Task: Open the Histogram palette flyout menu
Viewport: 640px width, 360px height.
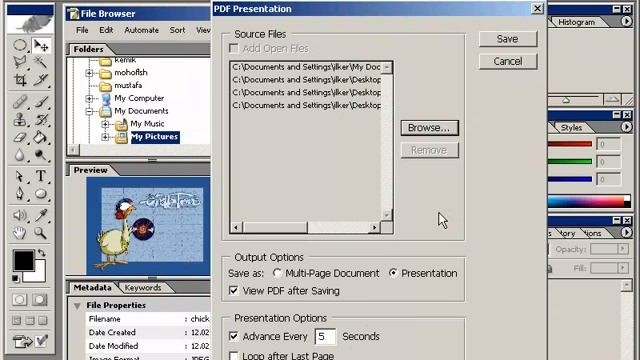Action: [x=627, y=21]
